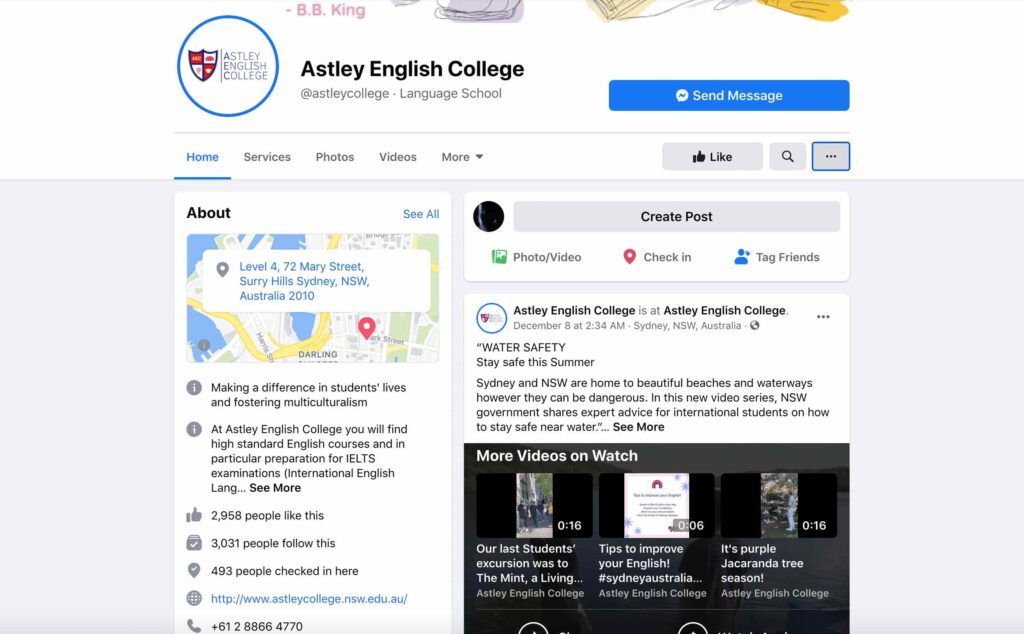
Task: Click the red map location pin
Action: [x=367, y=328]
